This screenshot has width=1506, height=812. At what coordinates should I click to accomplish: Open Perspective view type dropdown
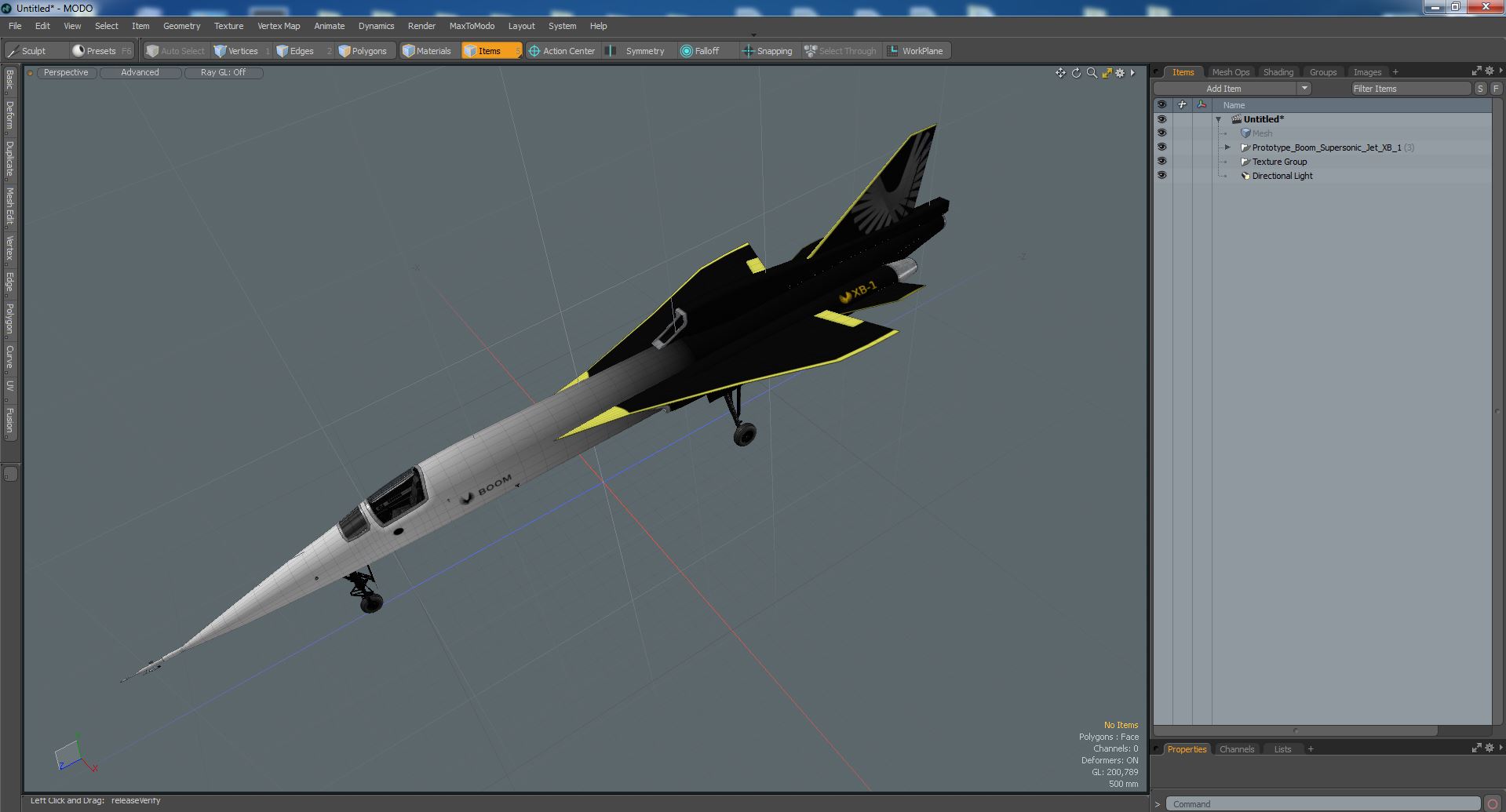click(66, 72)
